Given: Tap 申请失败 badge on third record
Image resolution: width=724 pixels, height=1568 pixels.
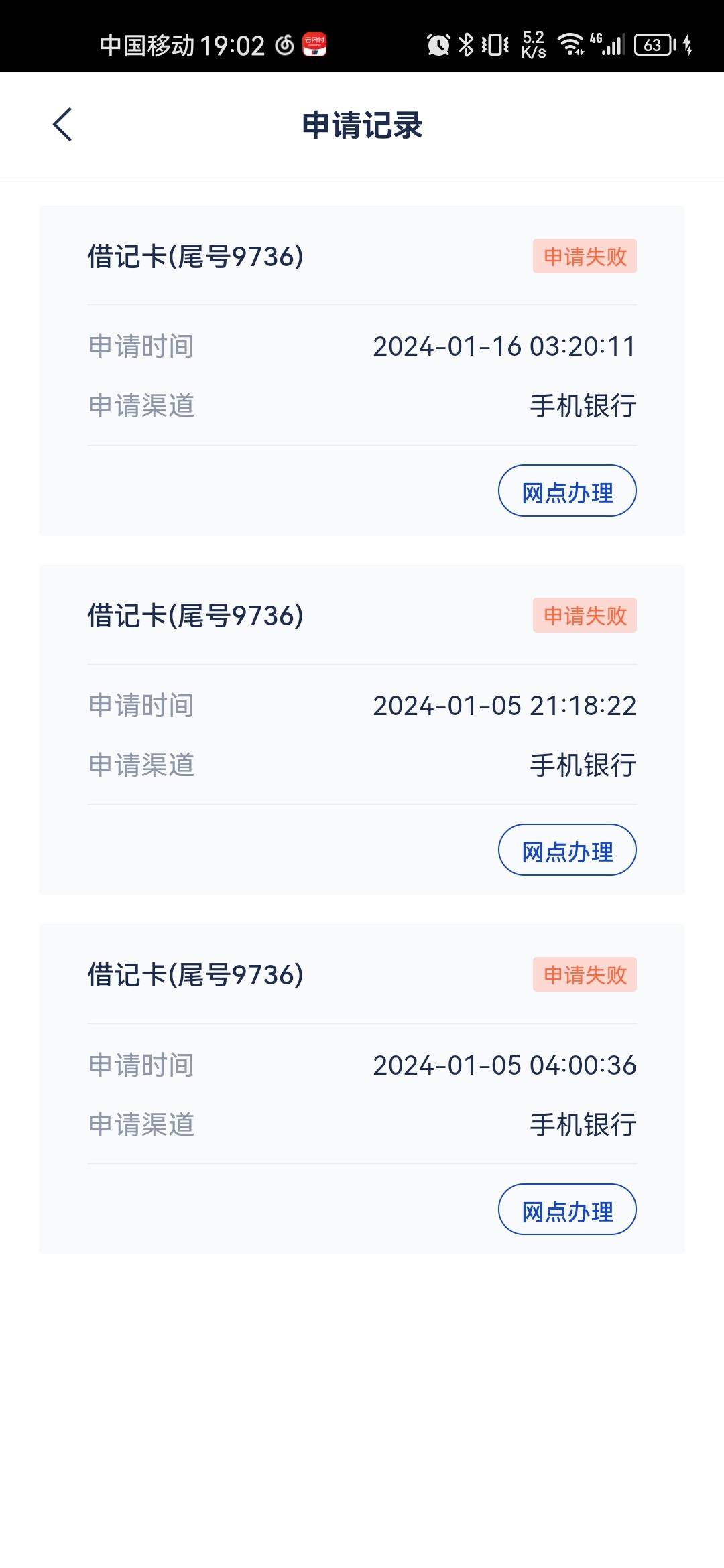Looking at the screenshot, I should (585, 974).
